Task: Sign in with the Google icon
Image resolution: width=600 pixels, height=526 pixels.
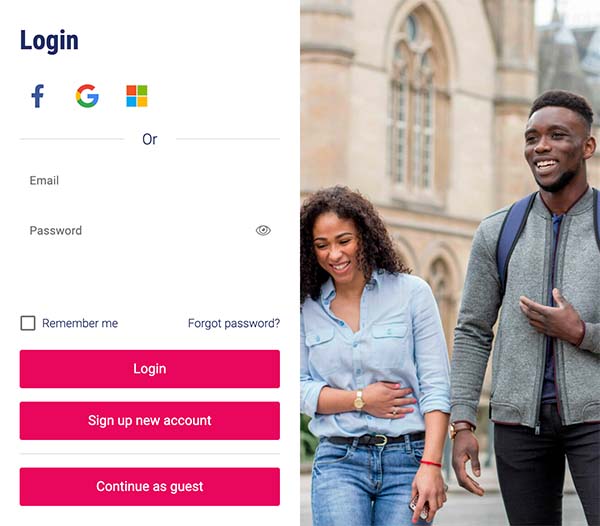Action: [x=87, y=96]
